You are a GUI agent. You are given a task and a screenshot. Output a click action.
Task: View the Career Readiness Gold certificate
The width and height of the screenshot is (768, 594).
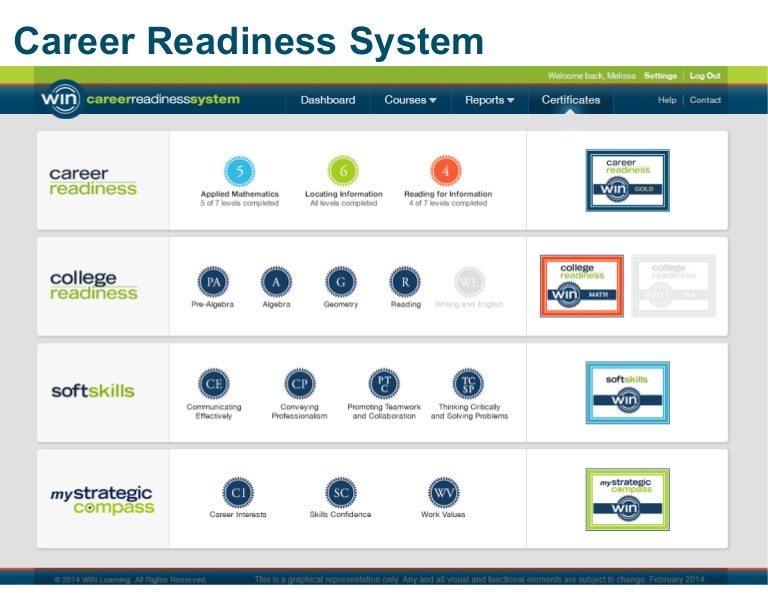click(x=627, y=180)
